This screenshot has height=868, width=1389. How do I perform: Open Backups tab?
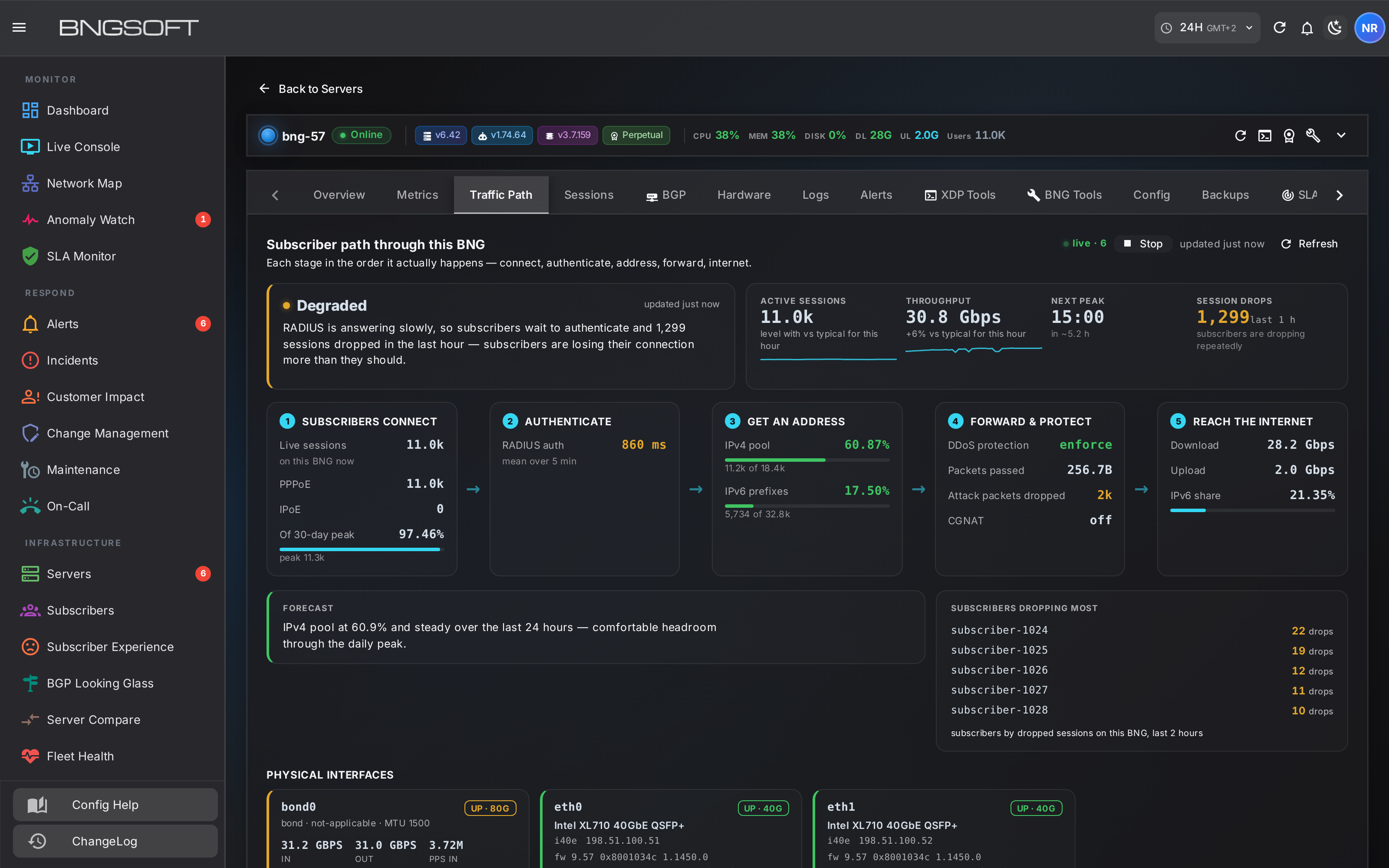(x=1225, y=195)
